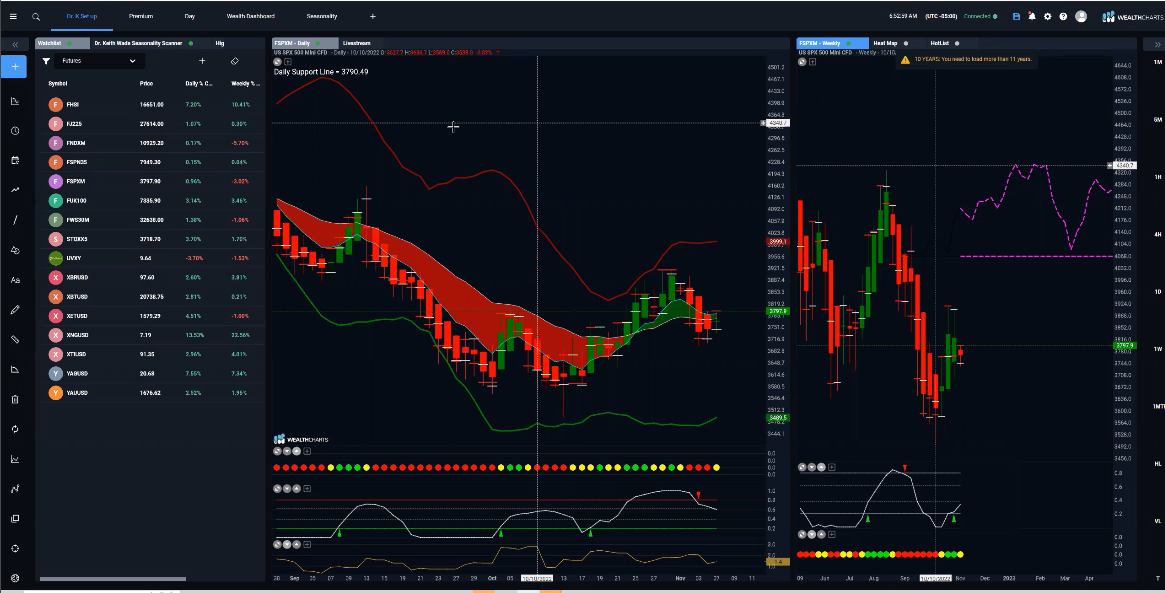Maximize the daily white oscillator indicator pane
Viewport: 1165px width, 593px height.
click(x=307, y=488)
